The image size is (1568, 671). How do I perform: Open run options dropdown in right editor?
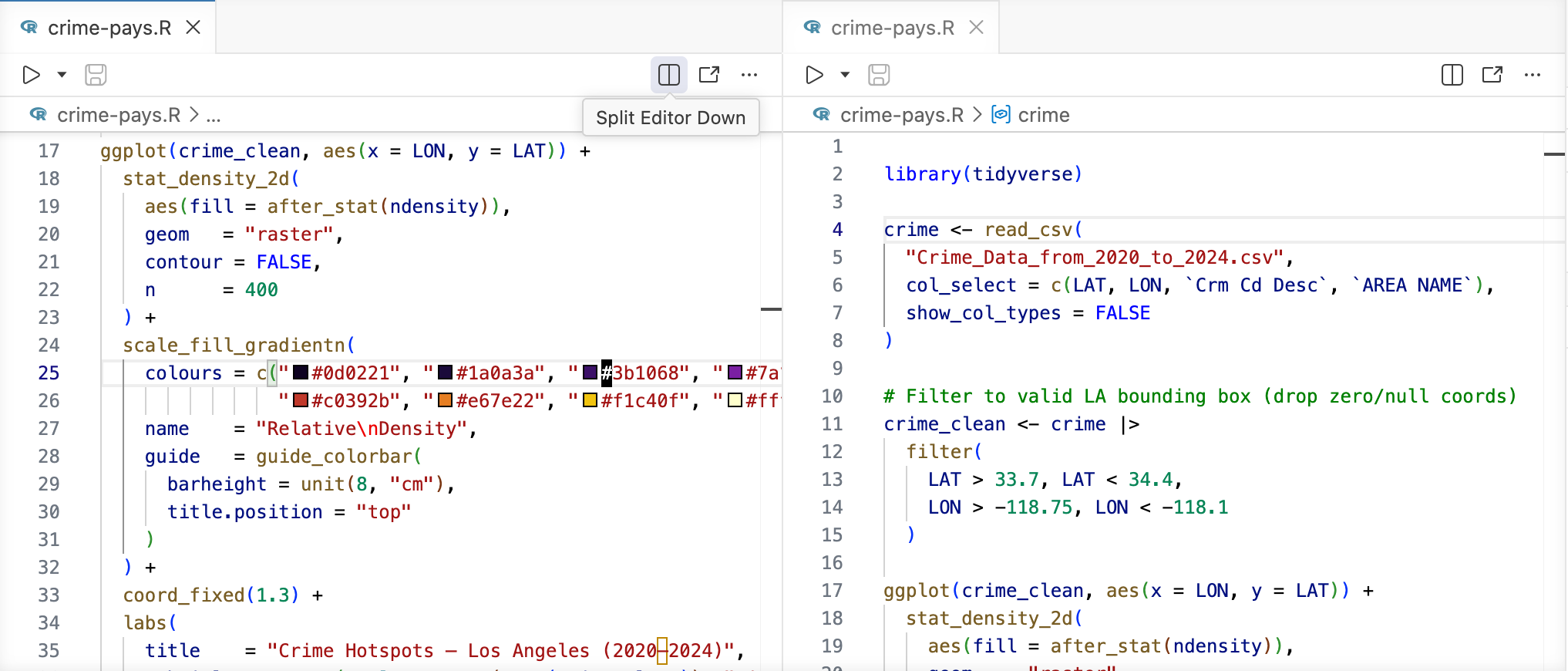845,75
